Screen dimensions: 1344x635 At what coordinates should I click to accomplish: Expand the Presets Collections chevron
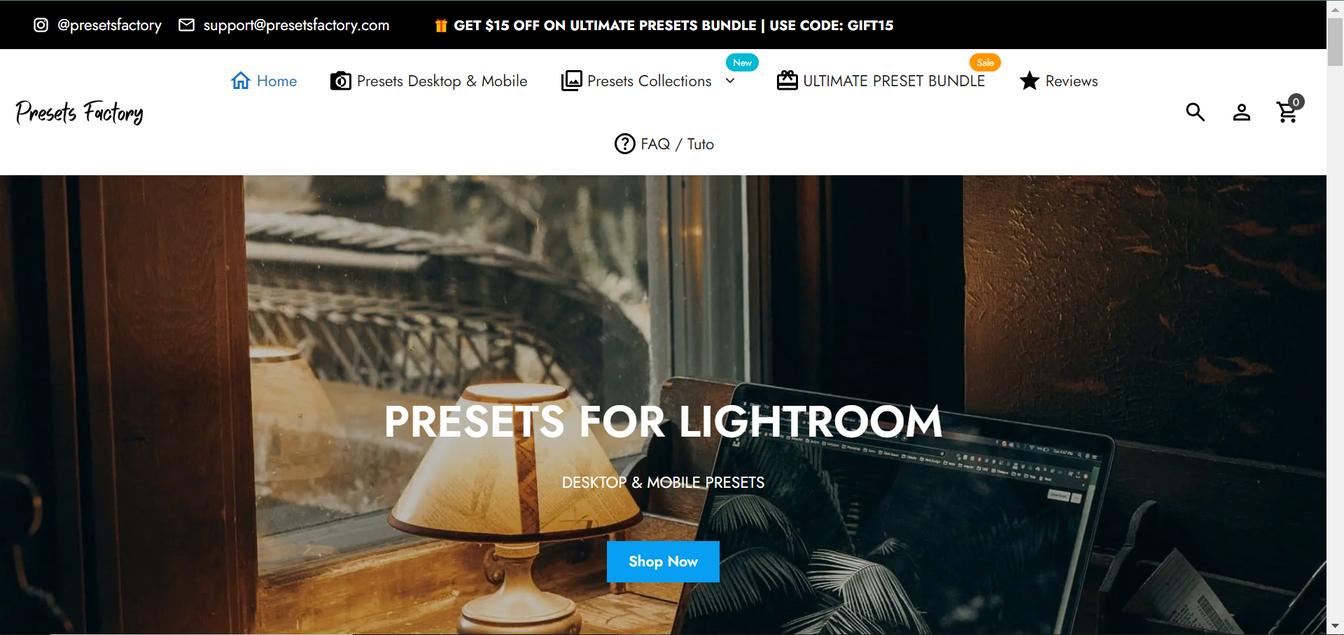point(730,81)
